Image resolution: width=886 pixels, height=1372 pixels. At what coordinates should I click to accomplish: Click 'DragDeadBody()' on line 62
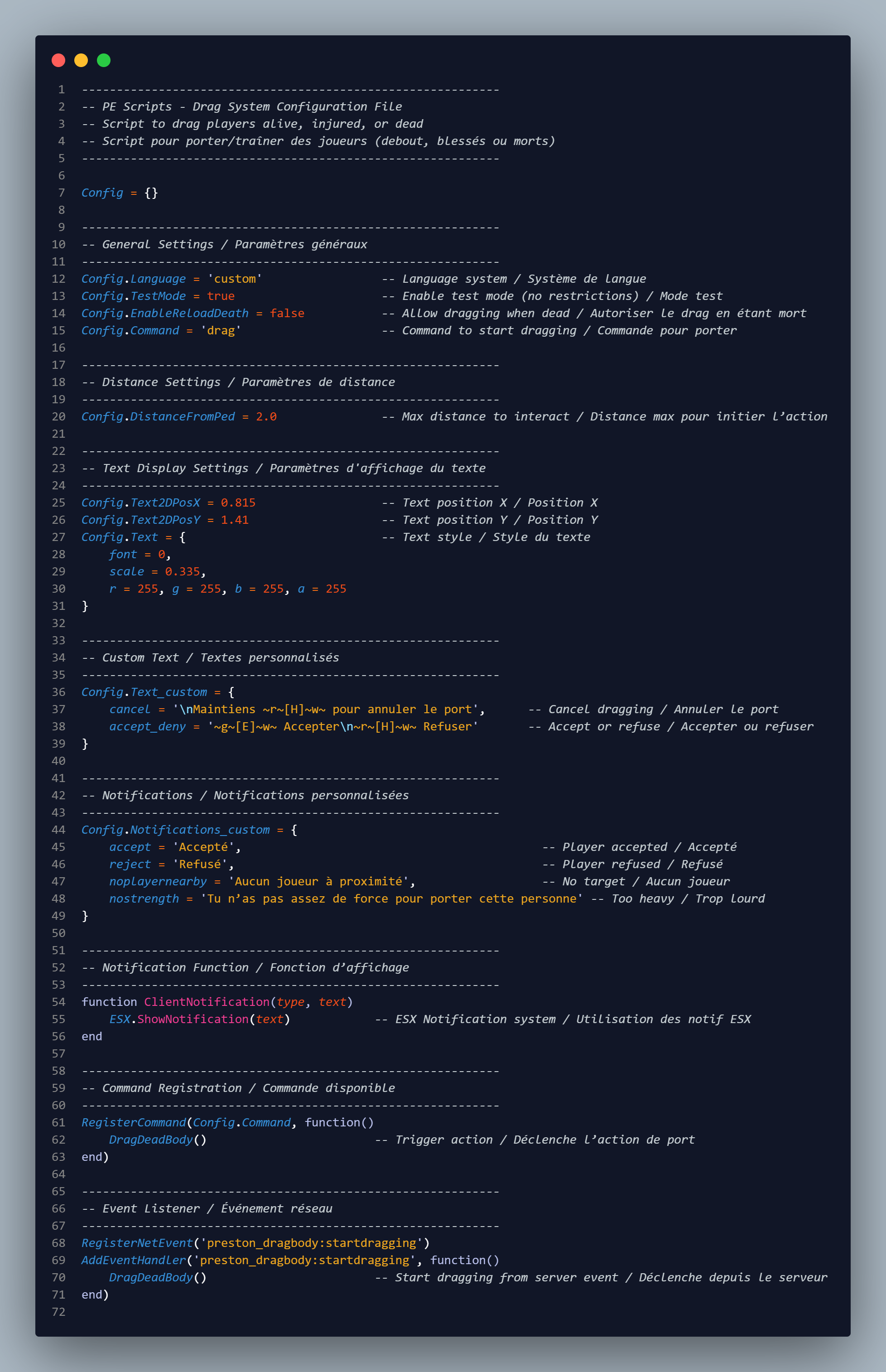158,1140
